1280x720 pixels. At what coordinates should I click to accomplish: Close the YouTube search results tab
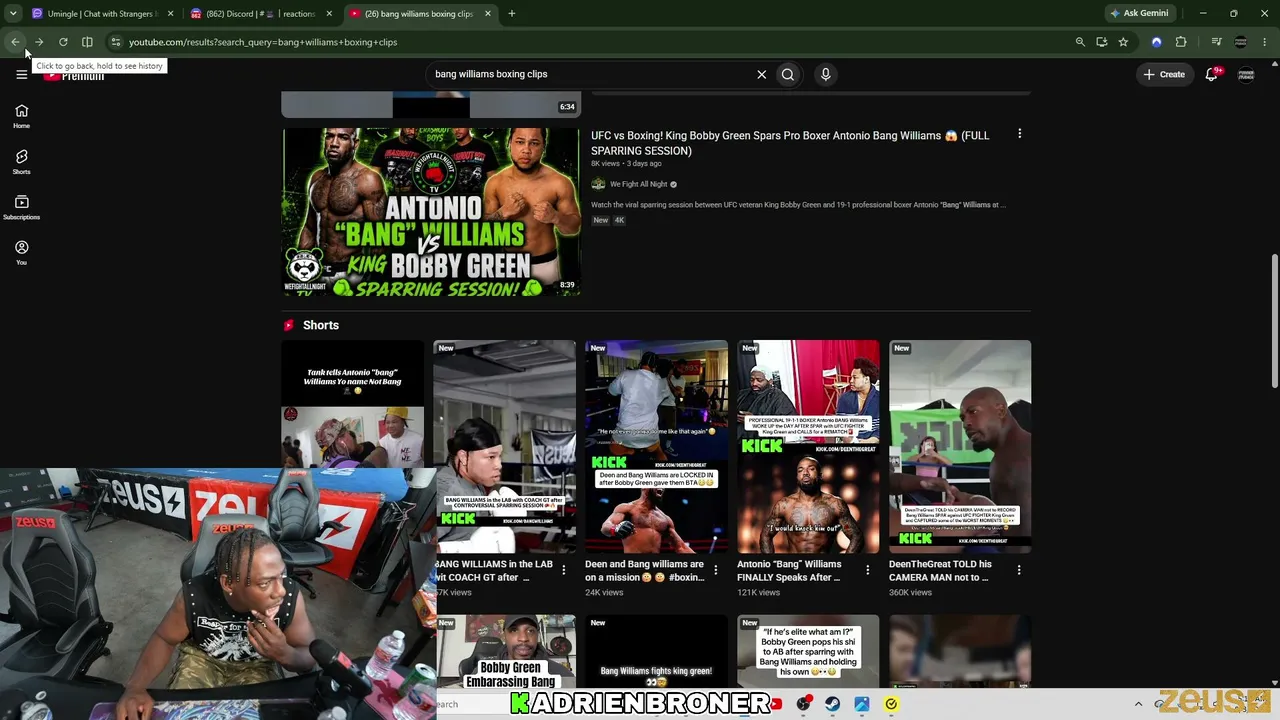(x=488, y=14)
